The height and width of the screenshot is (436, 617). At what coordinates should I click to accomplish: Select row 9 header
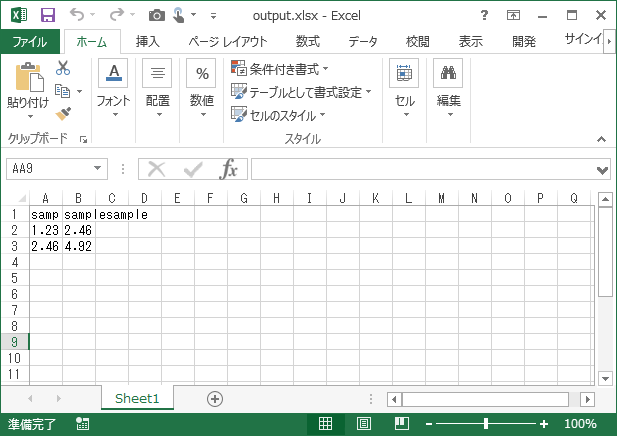pyautogui.click(x=15, y=342)
